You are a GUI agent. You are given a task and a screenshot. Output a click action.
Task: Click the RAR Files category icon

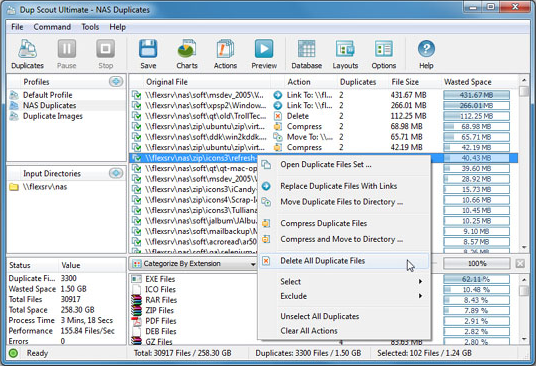[x=136, y=300]
